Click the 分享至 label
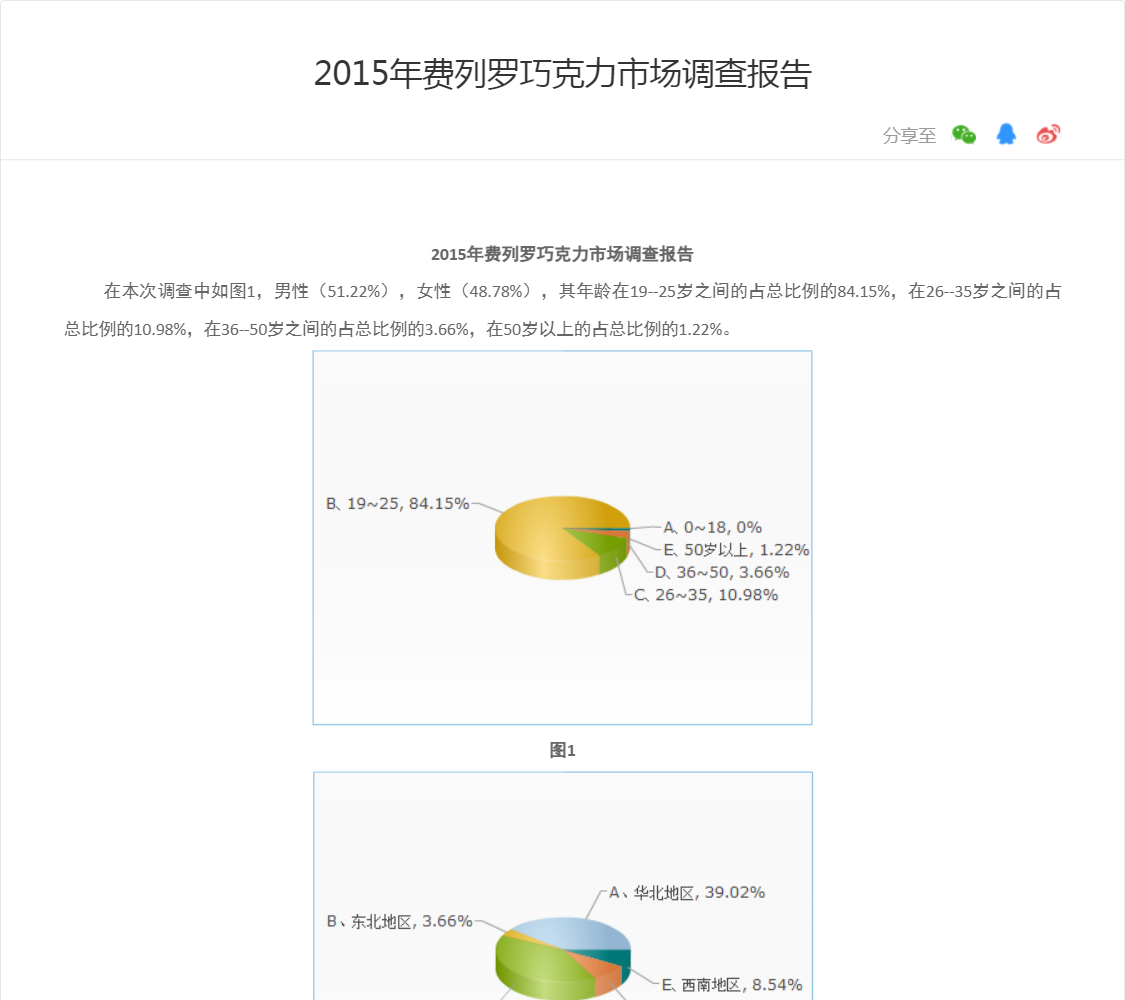 click(909, 136)
